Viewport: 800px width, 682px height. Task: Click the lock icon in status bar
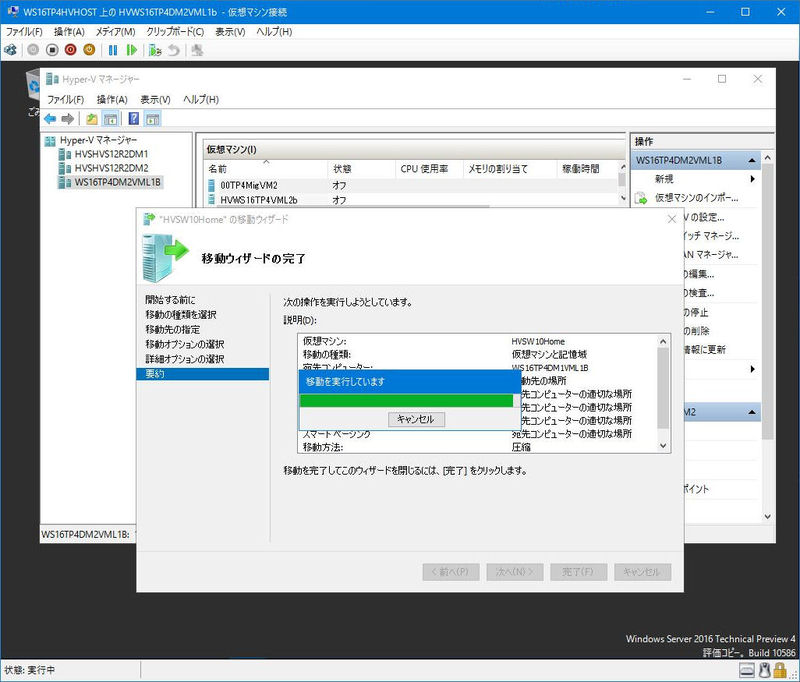click(x=780, y=670)
